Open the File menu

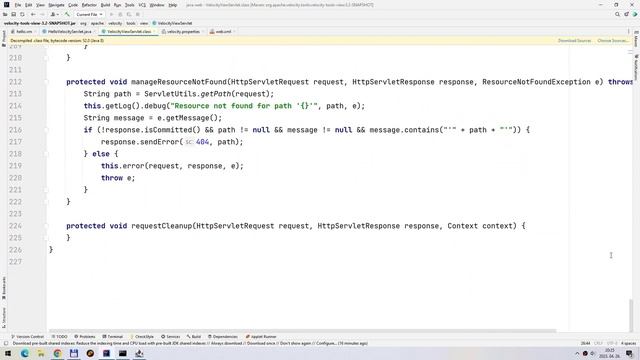pos(18,5)
